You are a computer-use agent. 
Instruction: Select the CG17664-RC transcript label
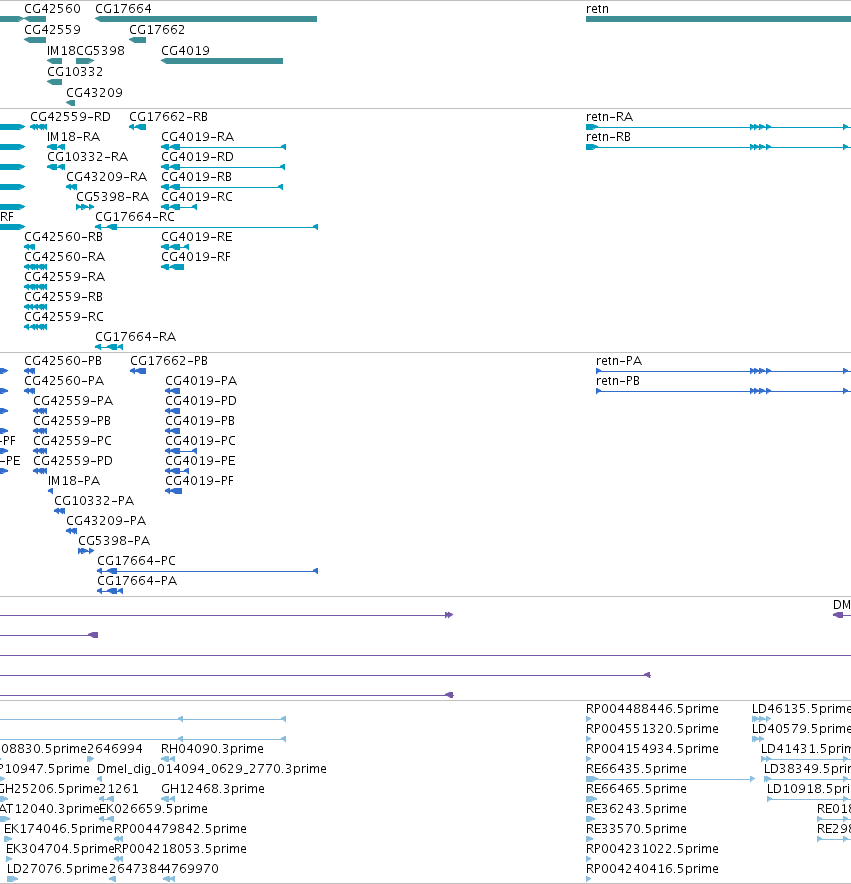tap(135, 217)
